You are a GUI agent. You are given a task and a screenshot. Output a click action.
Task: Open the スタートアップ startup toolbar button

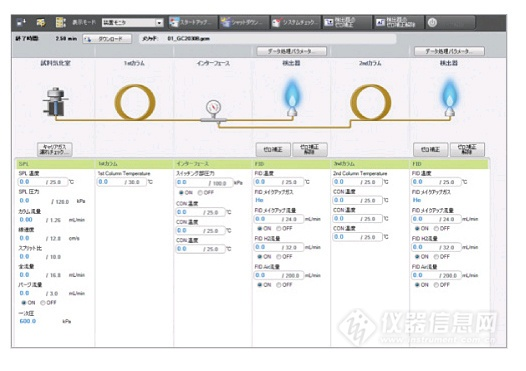(193, 22)
